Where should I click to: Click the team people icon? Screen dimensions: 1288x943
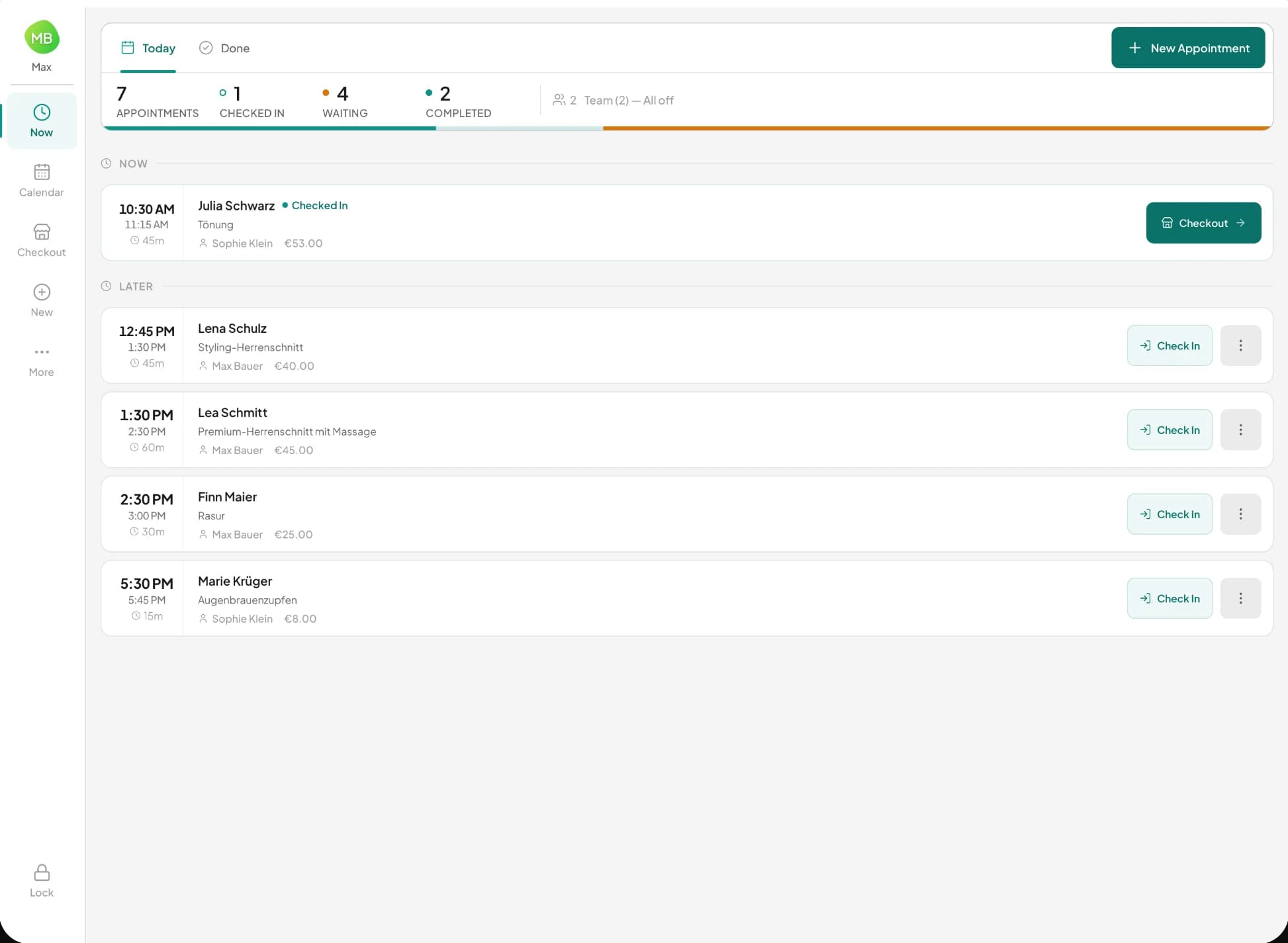pyautogui.click(x=559, y=100)
